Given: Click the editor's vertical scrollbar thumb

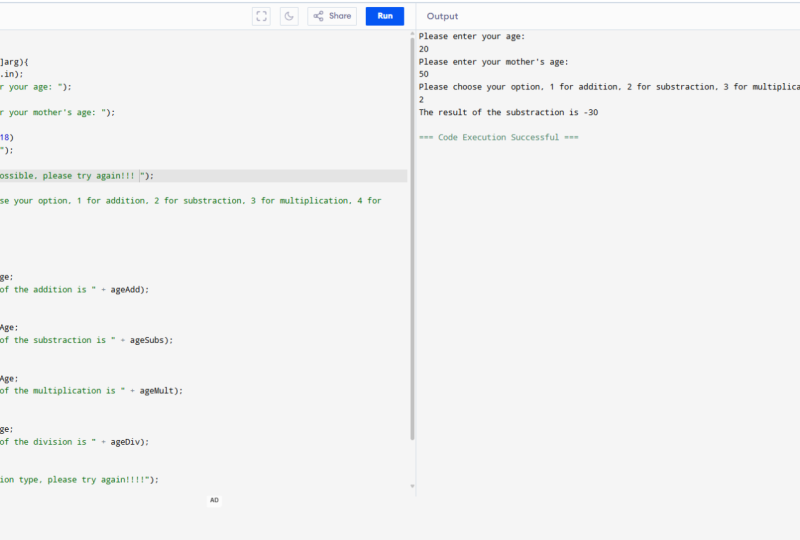Looking at the screenshot, I should (x=412, y=239).
